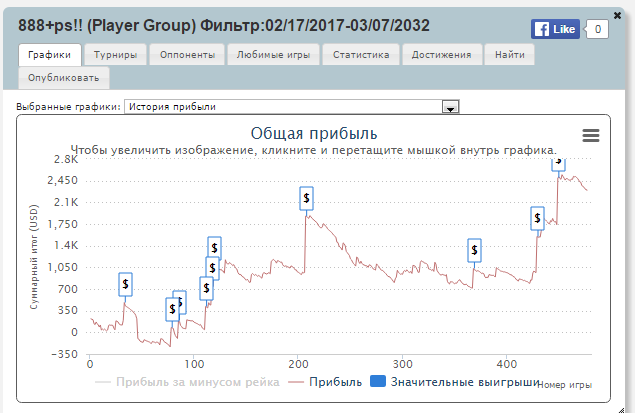635x413 pixels.
Task: Click the Суммарный итог (USD) axis title
Action: [x=34, y=257]
